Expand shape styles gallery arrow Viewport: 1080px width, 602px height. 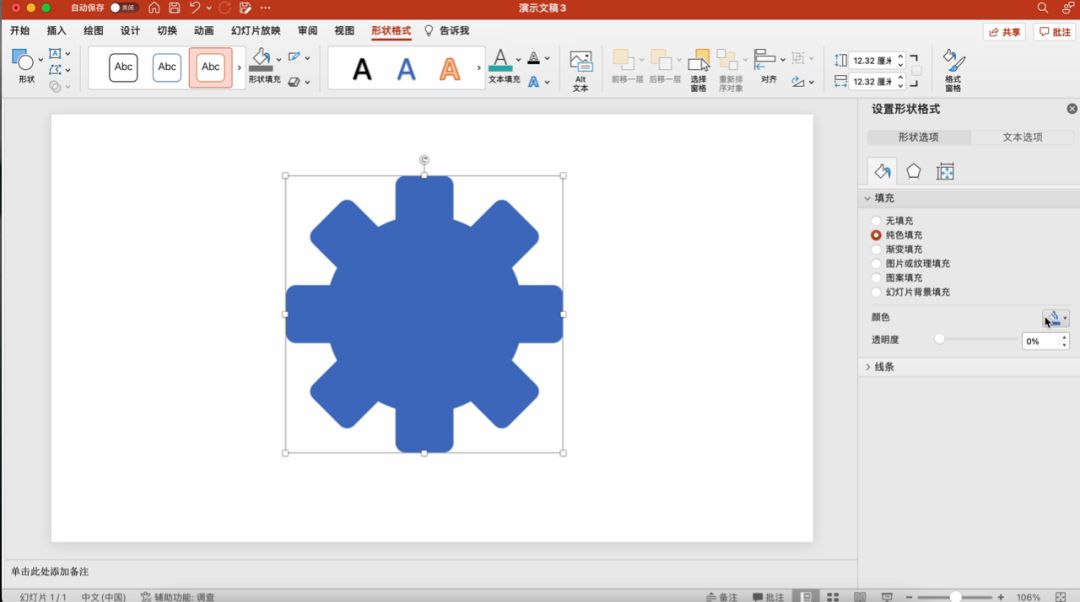pyautogui.click(x=239, y=68)
